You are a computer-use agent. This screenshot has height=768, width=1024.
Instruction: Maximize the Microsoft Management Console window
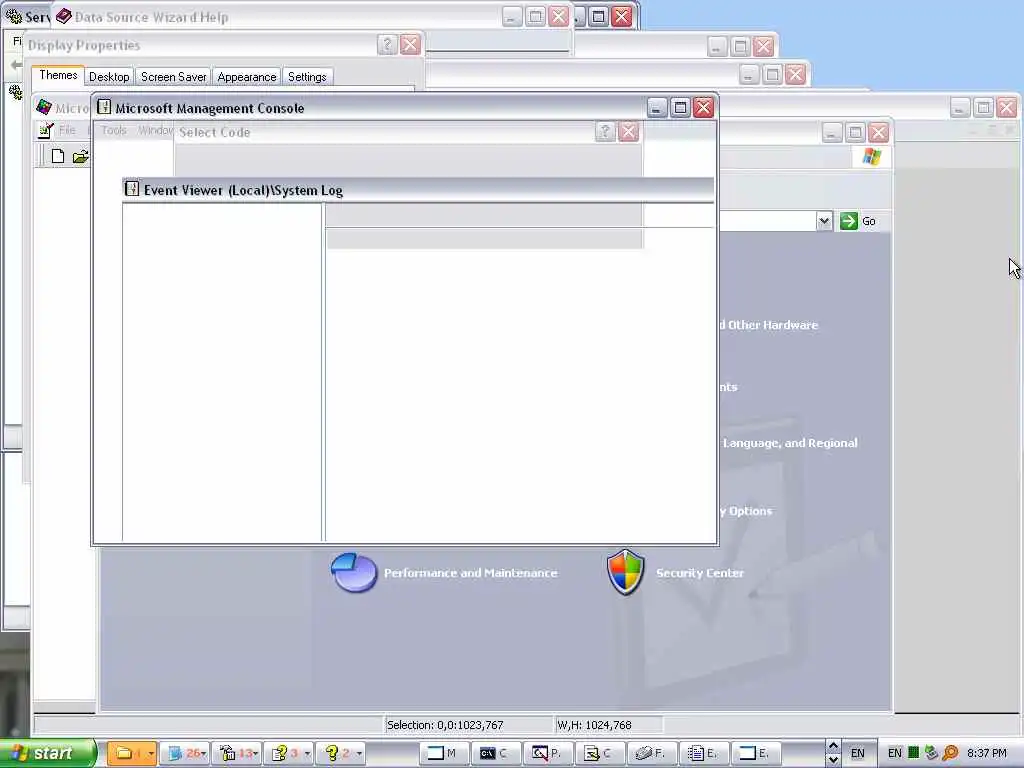(680, 107)
